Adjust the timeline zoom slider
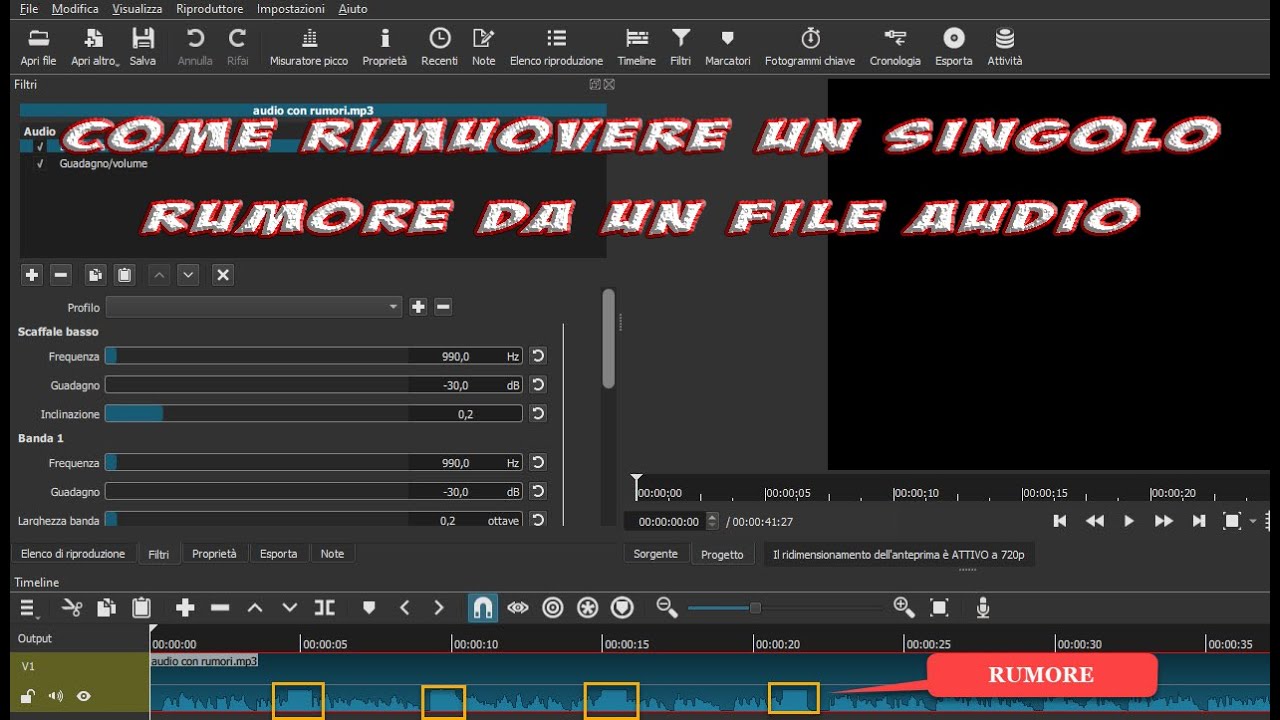The width and height of the screenshot is (1280, 720). click(x=786, y=607)
